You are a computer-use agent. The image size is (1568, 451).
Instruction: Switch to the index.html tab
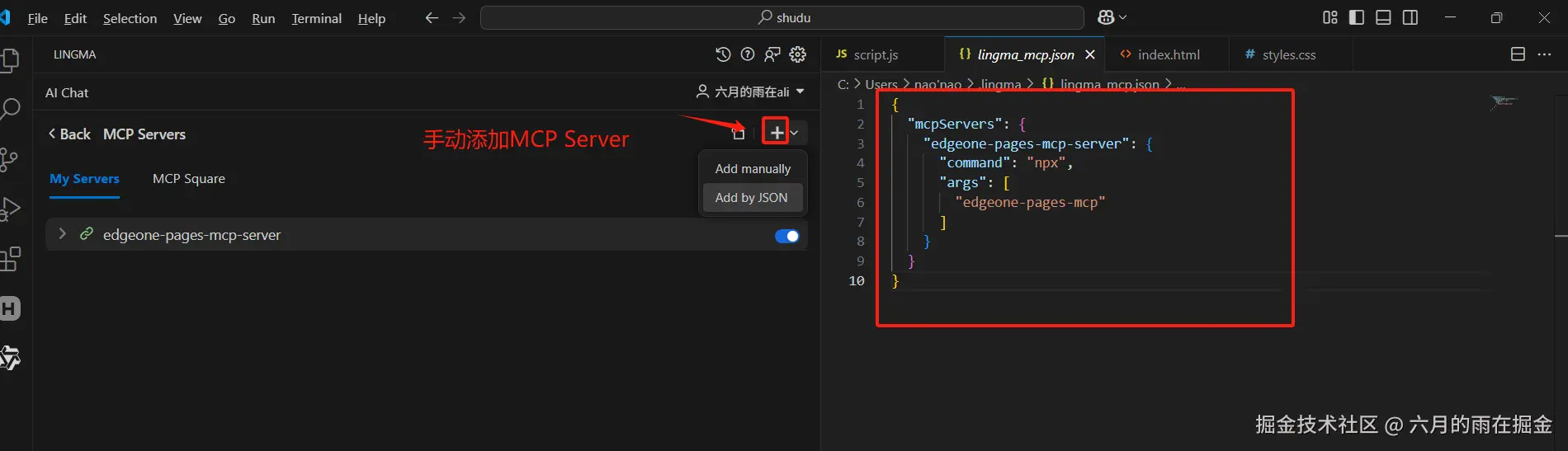click(x=1167, y=54)
